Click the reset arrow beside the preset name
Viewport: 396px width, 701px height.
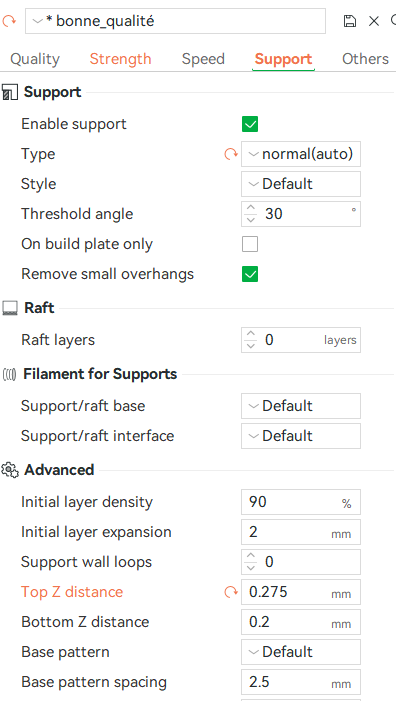coord(9,21)
